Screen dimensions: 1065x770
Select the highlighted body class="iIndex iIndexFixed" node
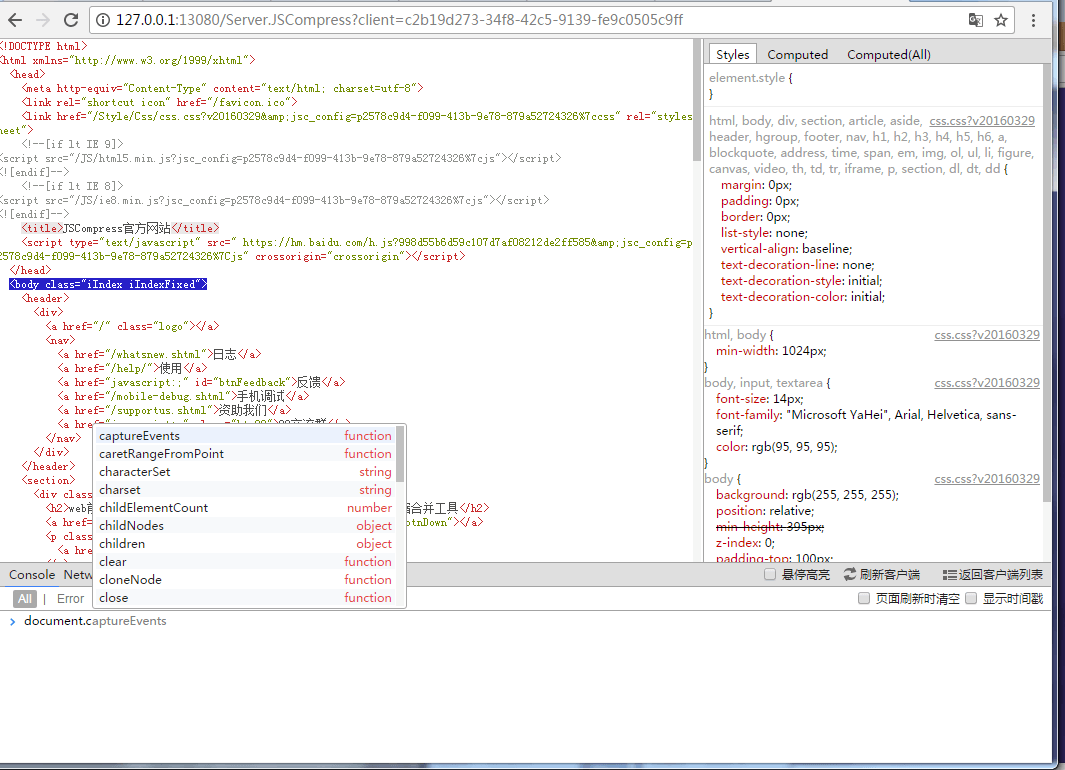click(108, 285)
